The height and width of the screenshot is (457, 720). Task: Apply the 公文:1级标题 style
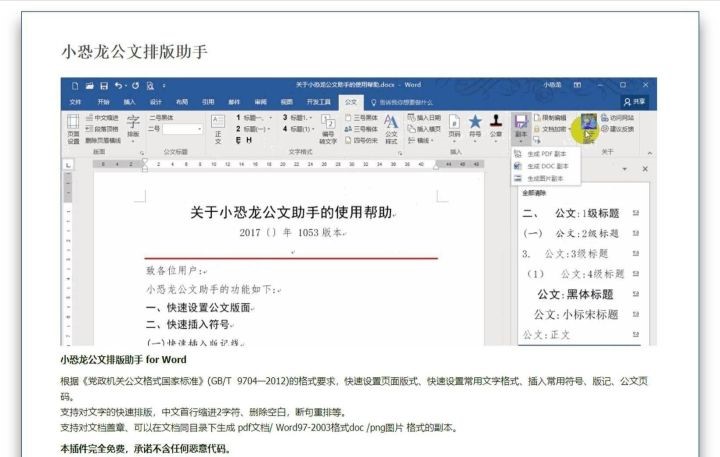tap(581, 213)
